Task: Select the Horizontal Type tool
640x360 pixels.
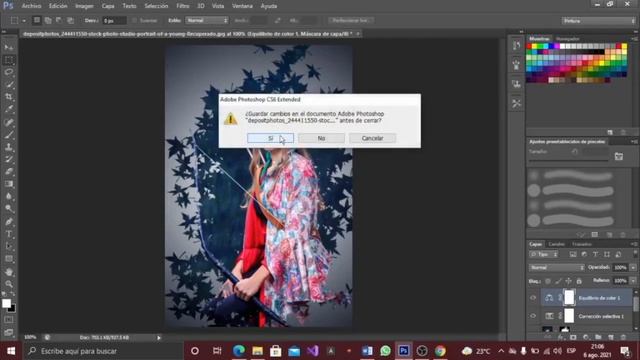Action: 9,234
